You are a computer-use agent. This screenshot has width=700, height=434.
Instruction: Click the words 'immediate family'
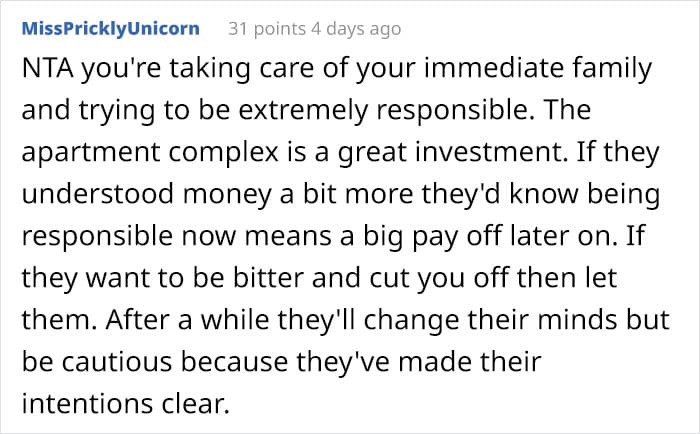[x=538, y=69]
